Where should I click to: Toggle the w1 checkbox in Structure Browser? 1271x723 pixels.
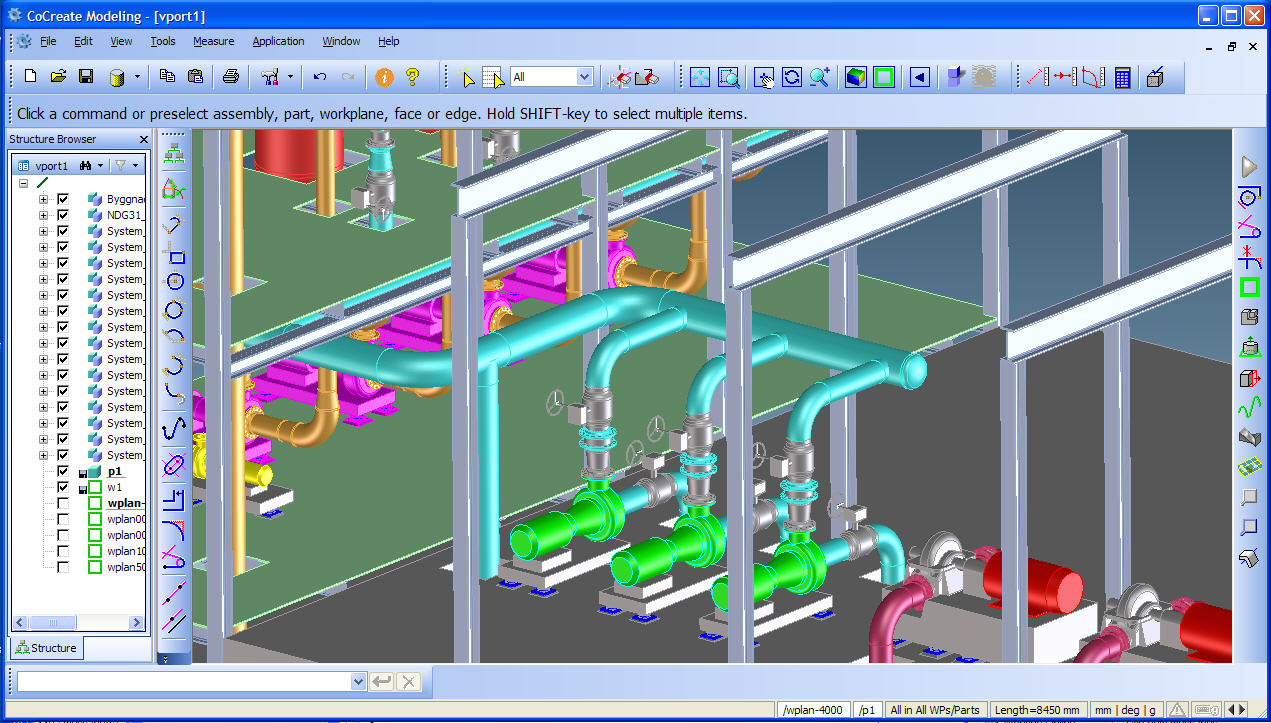pos(64,487)
